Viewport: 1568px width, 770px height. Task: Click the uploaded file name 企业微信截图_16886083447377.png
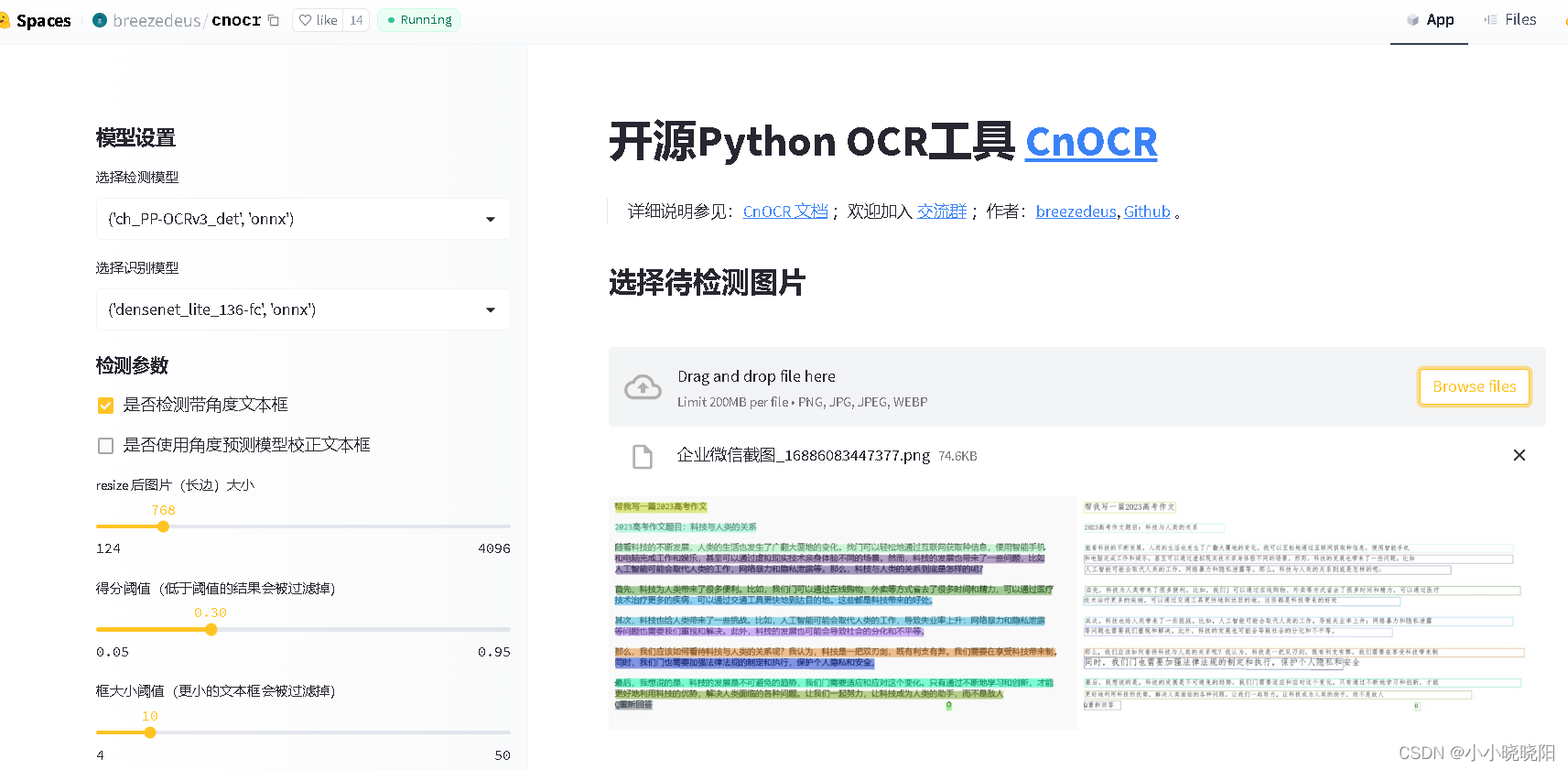[x=803, y=455]
